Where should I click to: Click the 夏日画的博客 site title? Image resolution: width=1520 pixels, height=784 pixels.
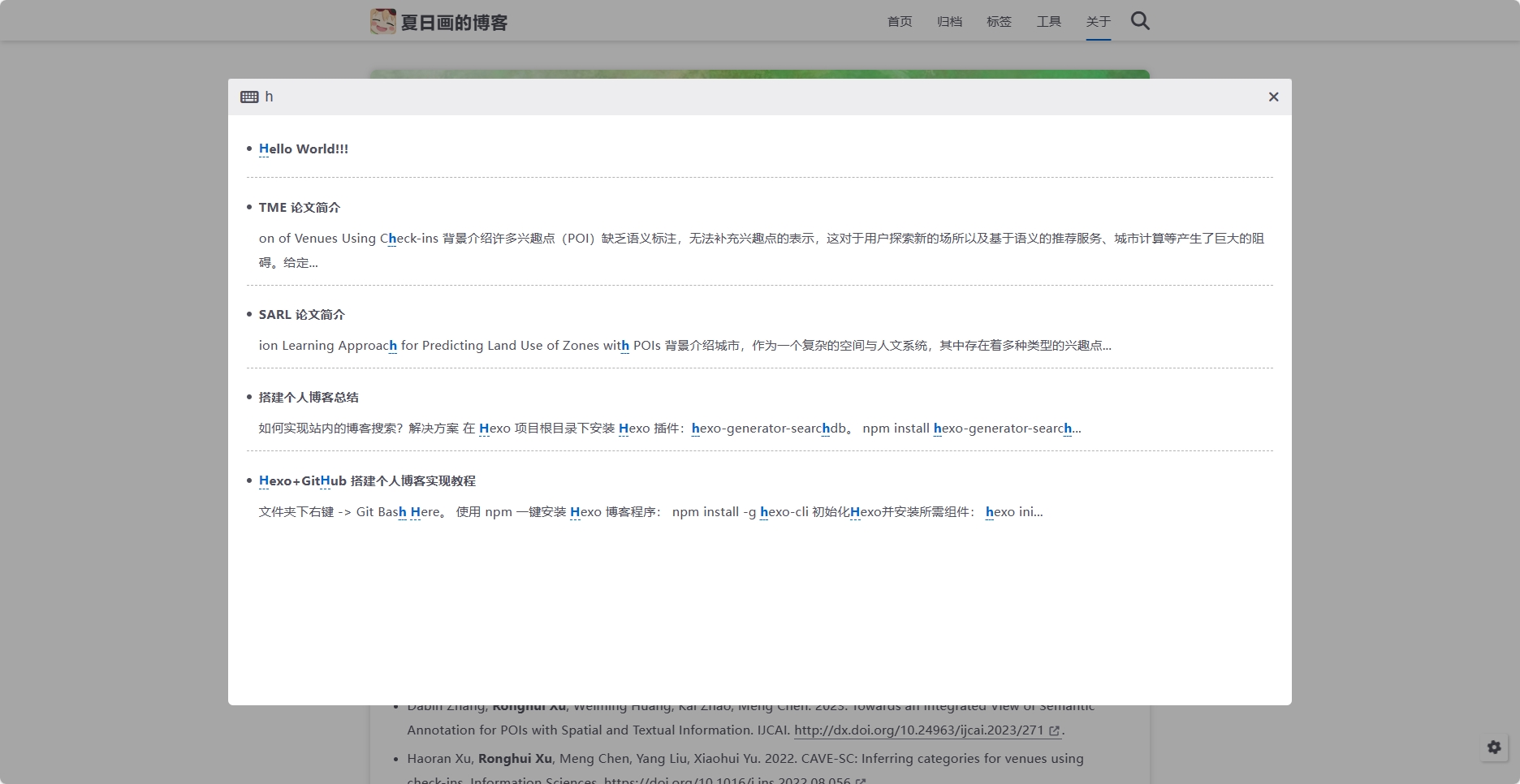[454, 23]
